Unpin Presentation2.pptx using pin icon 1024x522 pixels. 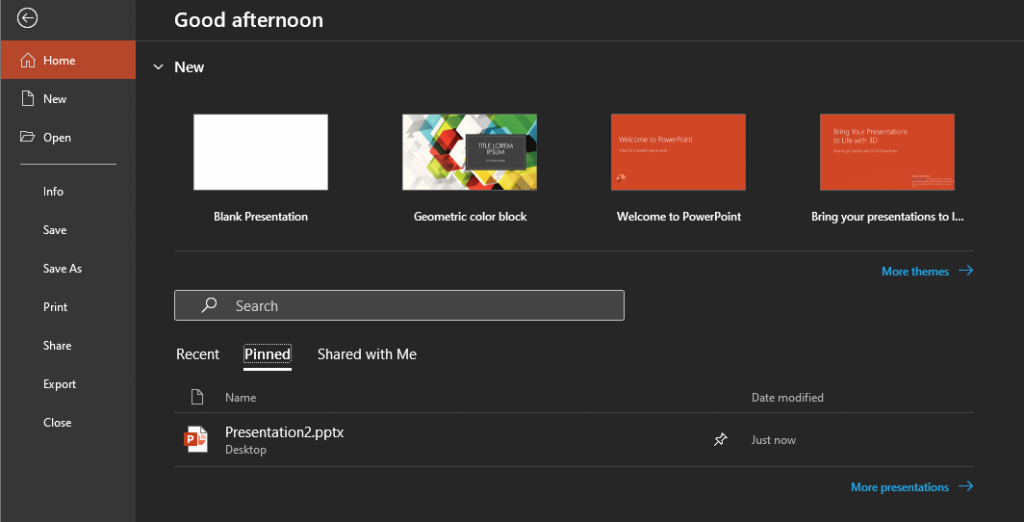tap(720, 440)
